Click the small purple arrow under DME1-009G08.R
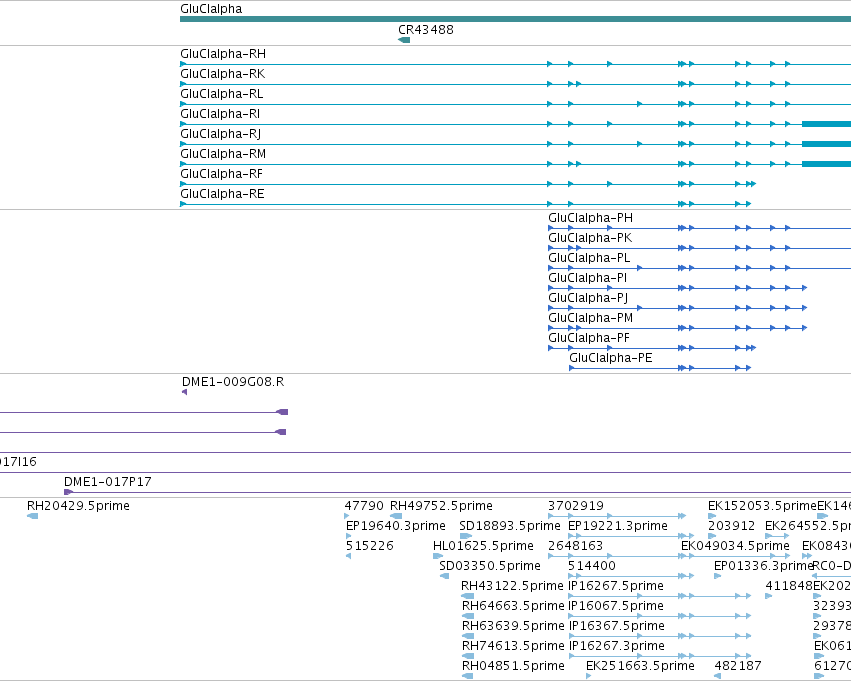851x681 pixels. click(x=185, y=392)
